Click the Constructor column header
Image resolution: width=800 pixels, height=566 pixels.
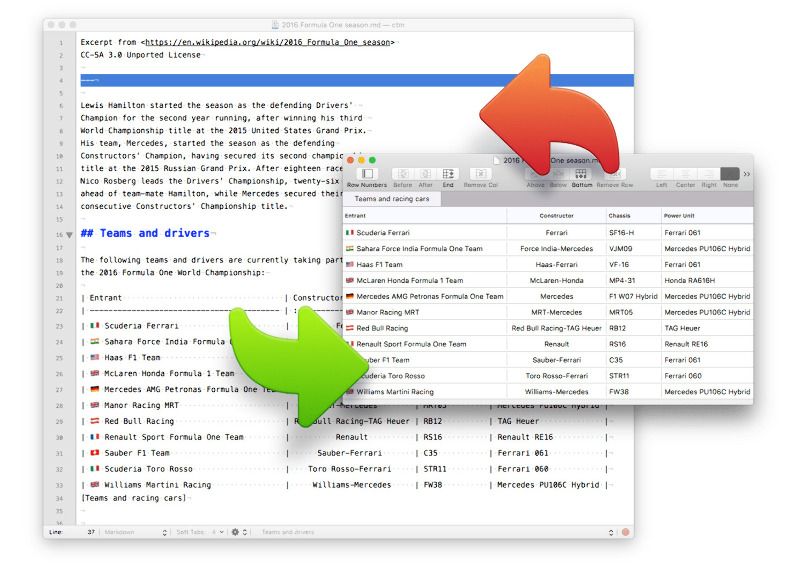pos(556,216)
